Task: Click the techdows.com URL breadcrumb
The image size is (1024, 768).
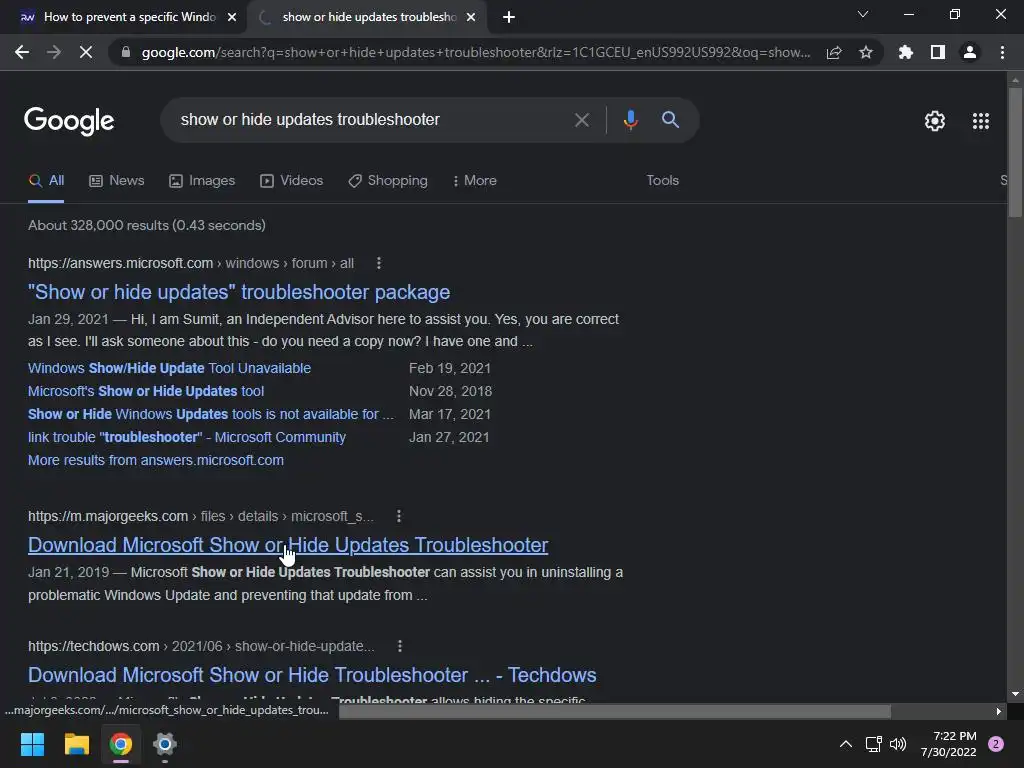Action: pos(201,646)
